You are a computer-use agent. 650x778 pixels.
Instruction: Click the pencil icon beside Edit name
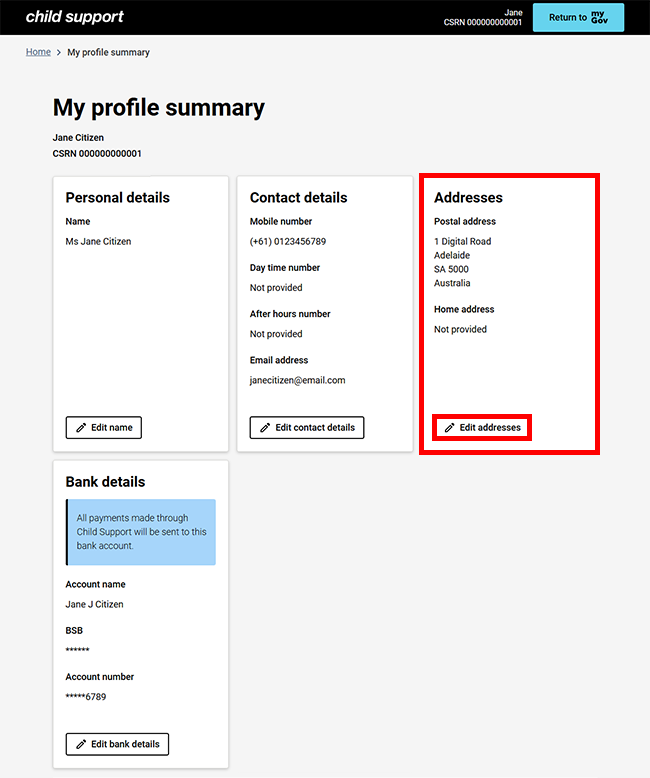(80, 428)
